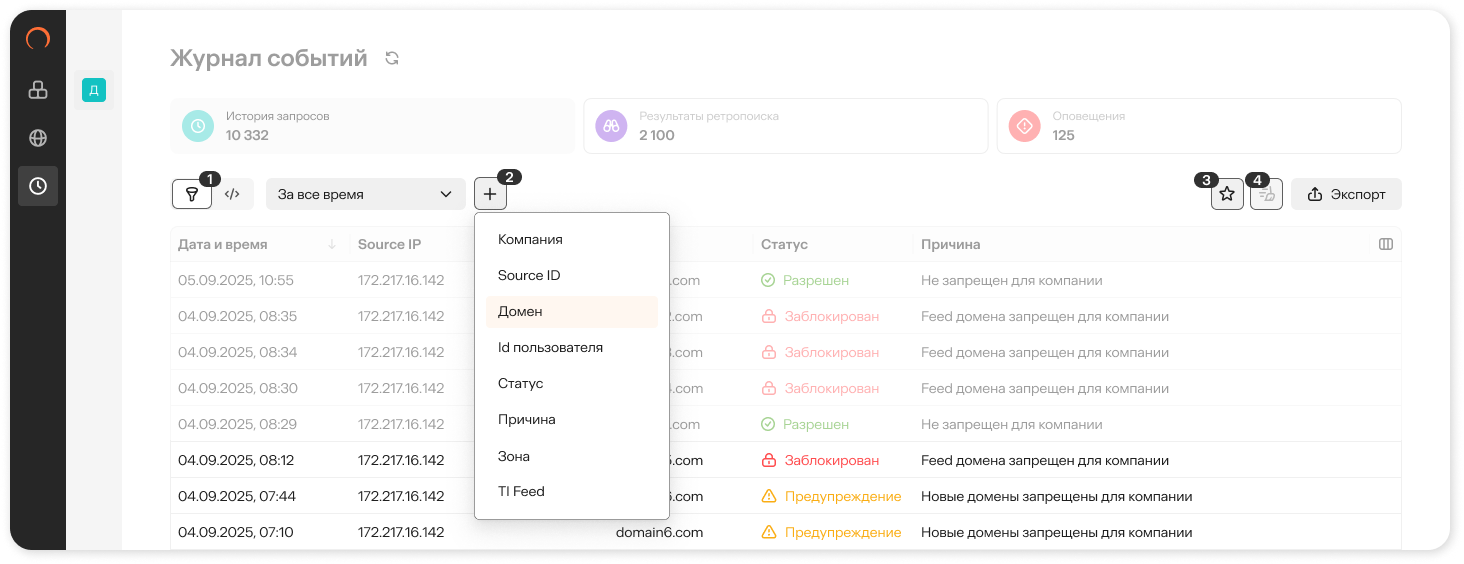The height and width of the screenshot is (564, 1464).
Task: Click the clear filters icon
Action: (x=1267, y=194)
